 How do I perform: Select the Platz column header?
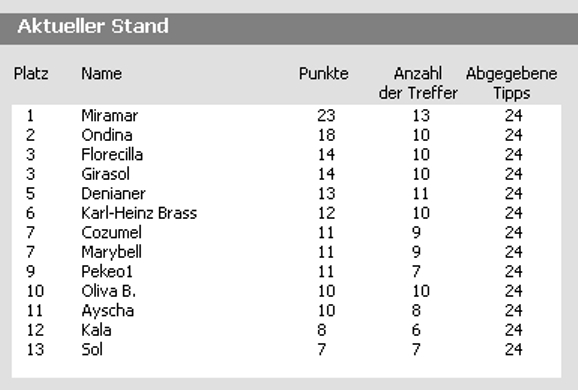31,74
